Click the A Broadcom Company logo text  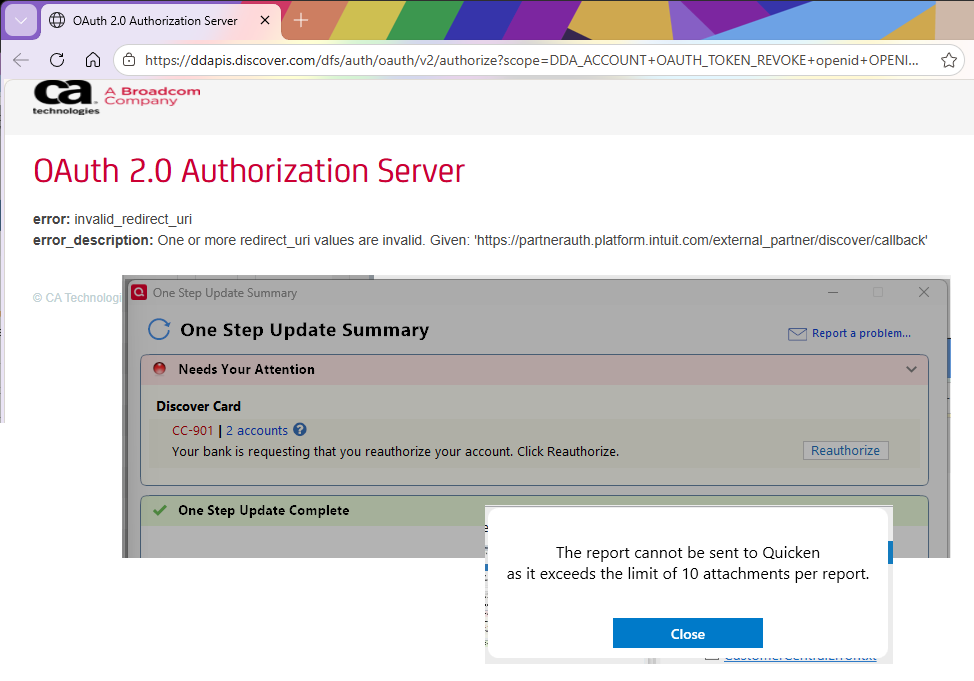[152, 96]
